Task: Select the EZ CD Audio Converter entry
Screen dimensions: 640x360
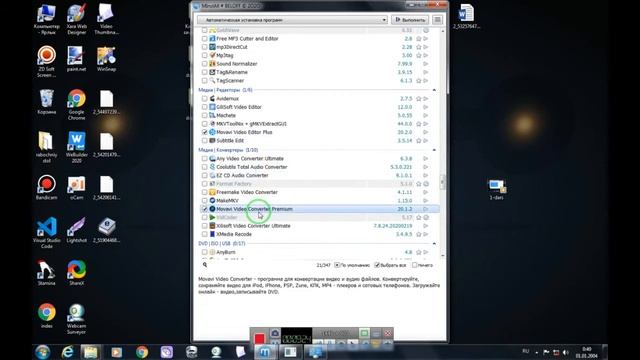Action: click(242, 176)
